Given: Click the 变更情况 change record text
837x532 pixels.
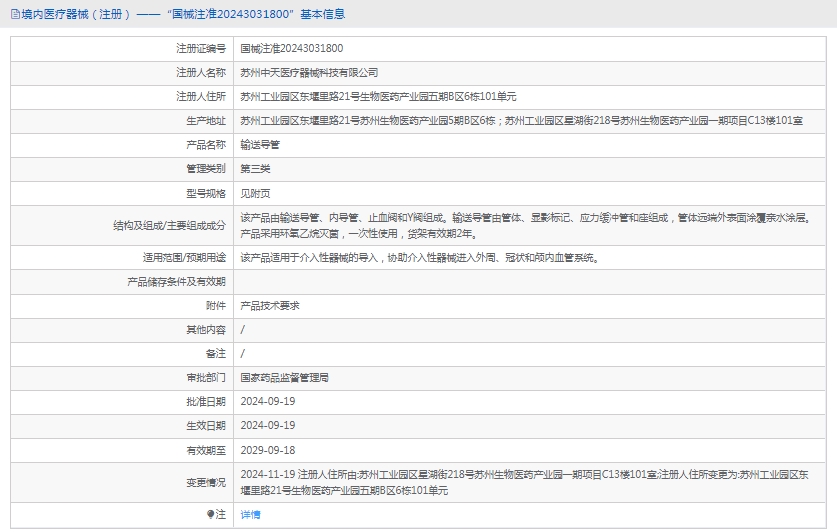Looking at the screenshot, I should click(531, 482).
